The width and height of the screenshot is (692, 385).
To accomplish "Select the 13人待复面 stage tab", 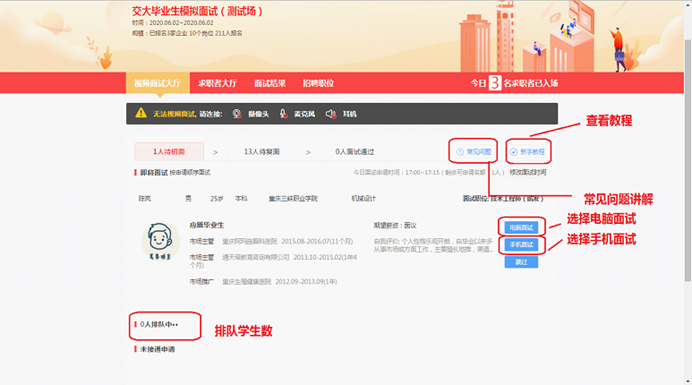I will point(262,151).
